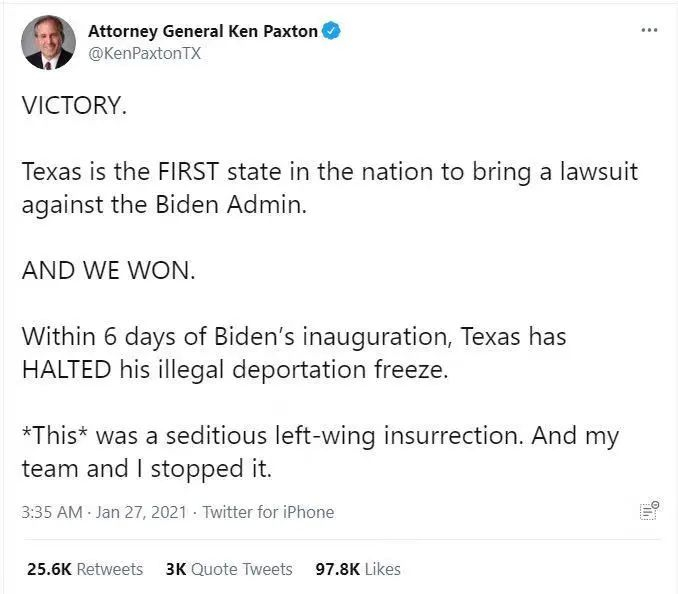Open the tweet's more options ellipsis menu
The width and height of the screenshot is (678, 594).
coord(649,30)
